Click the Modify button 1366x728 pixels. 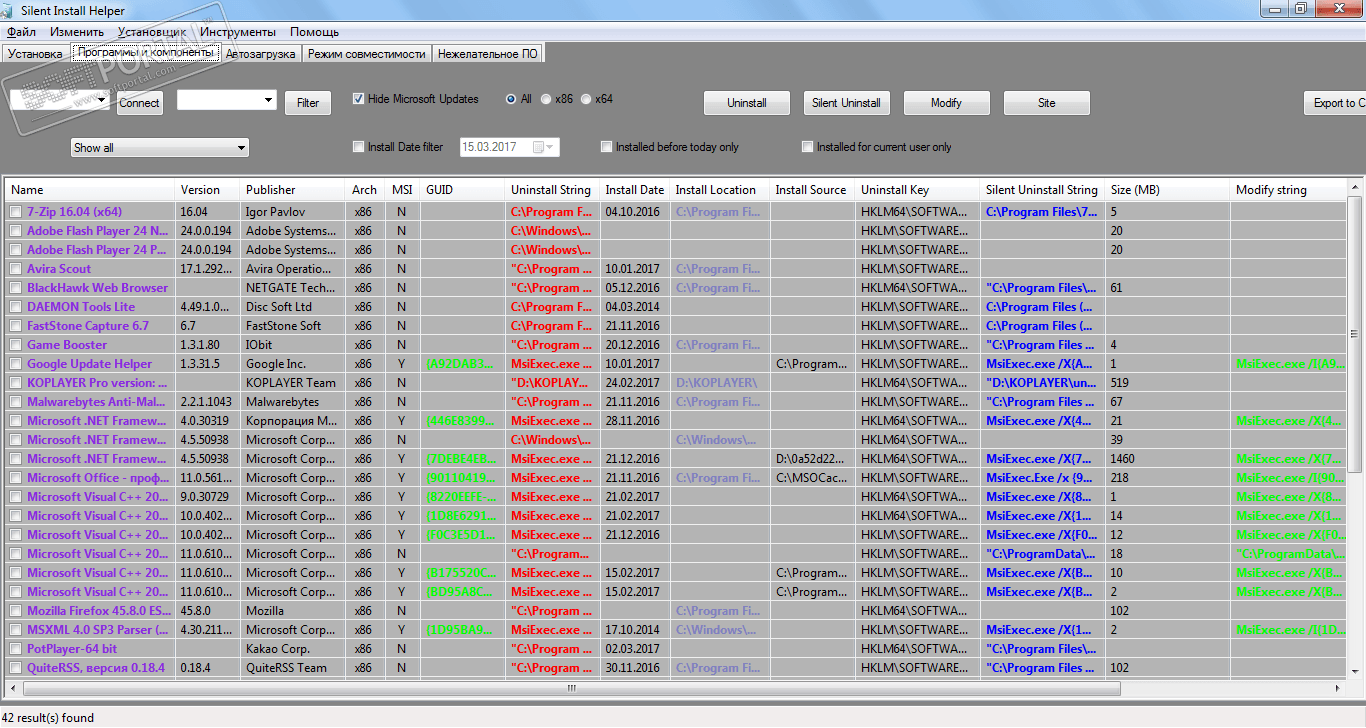click(x=947, y=103)
